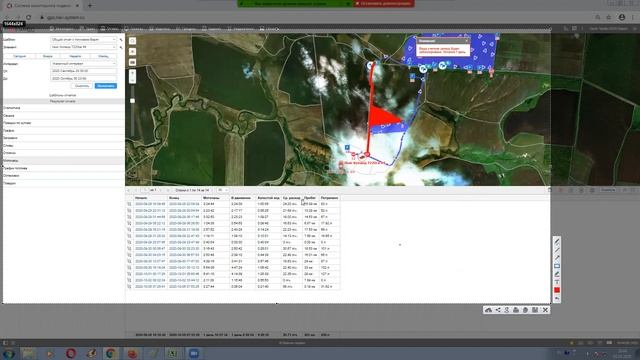This screenshot has width=640, height=360.
Task: Open the red annotation color picker
Action: [557, 290]
